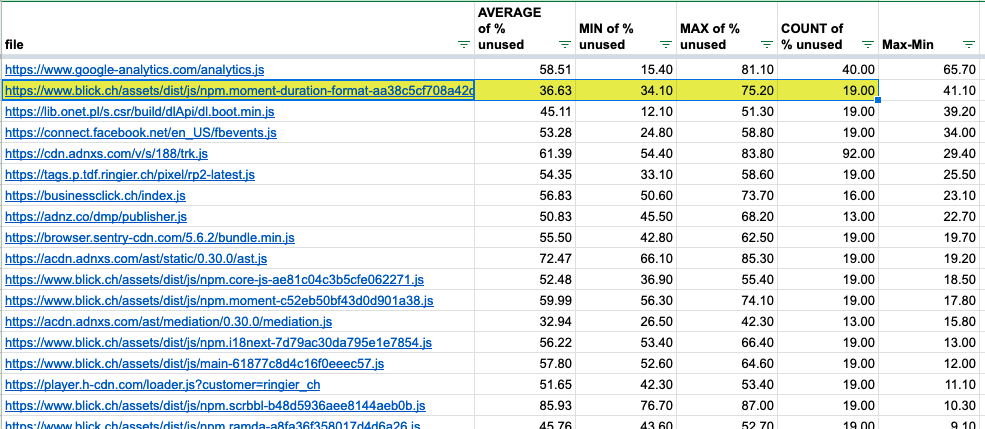Open filter for AVERAGE of % unused
This screenshot has height=429, width=985.
coord(565,45)
